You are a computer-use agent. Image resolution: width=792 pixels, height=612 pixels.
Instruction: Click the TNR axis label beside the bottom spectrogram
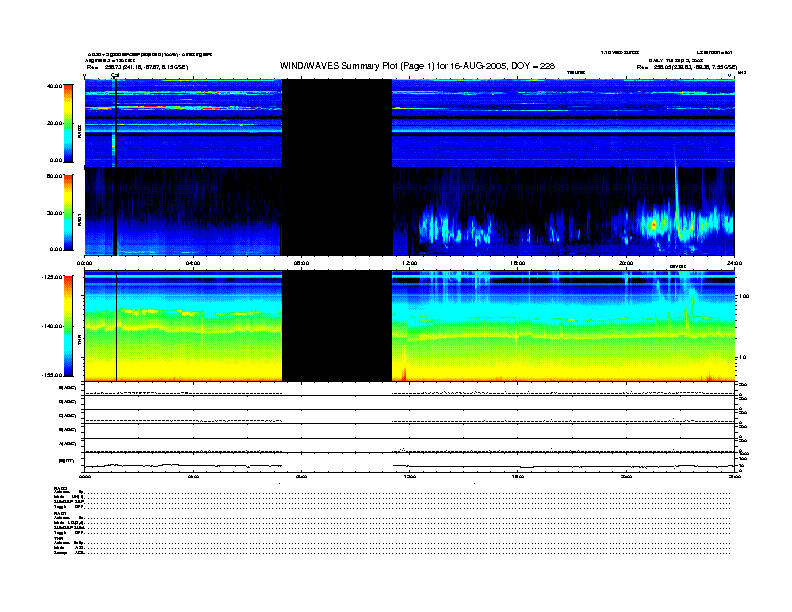(79, 342)
